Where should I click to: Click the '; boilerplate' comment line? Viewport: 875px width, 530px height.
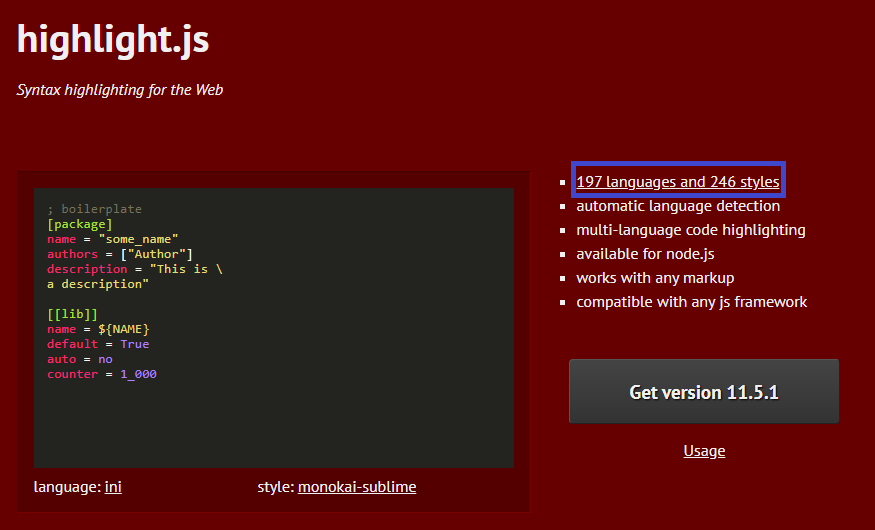[94, 209]
